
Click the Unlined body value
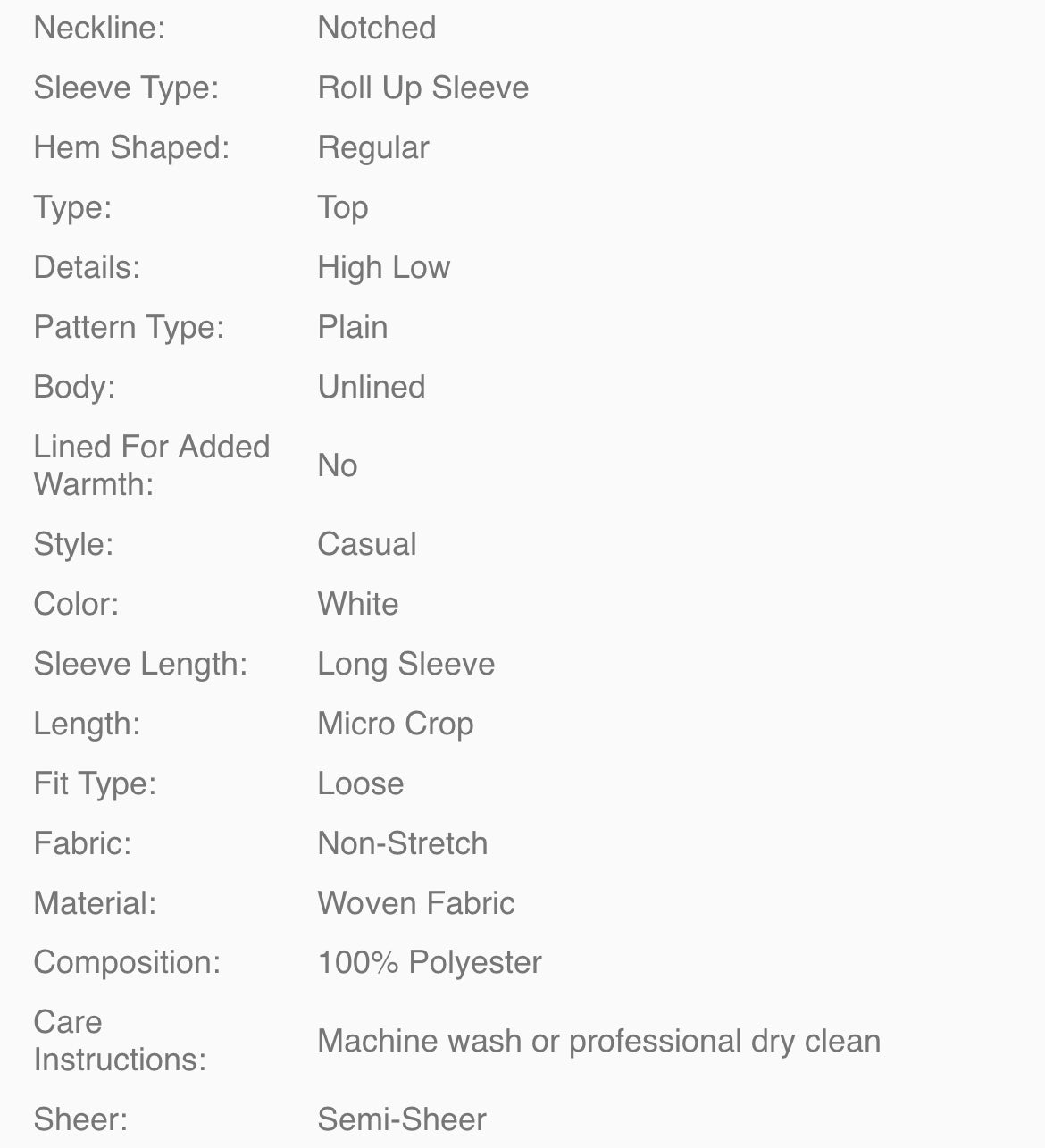point(371,387)
